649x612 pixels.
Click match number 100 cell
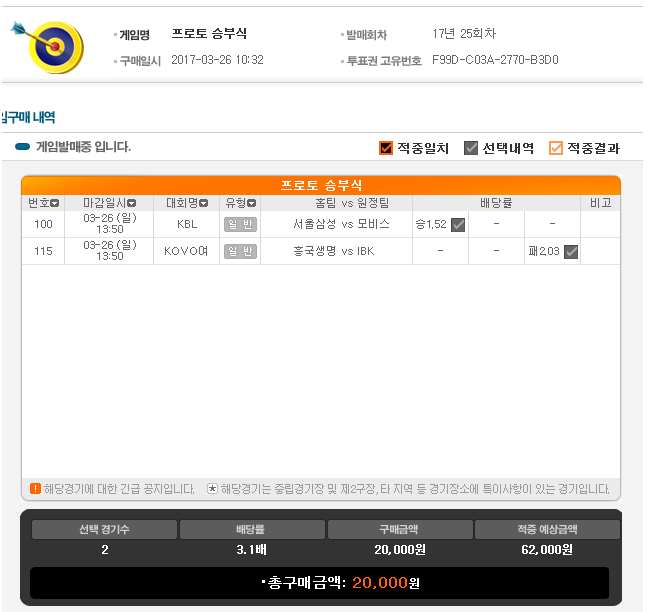pos(43,224)
